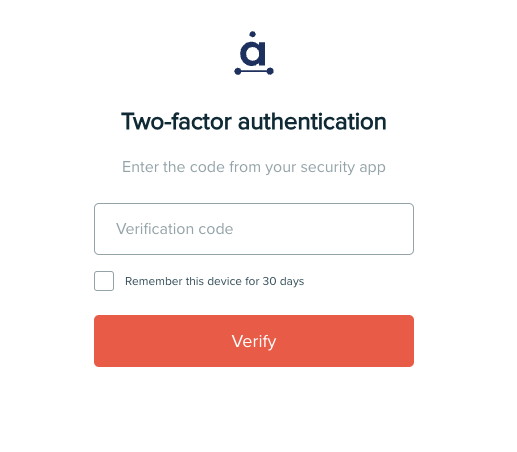The image size is (517, 452).
Task: Click the line with two dots under the logo
Action: [x=254, y=71]
